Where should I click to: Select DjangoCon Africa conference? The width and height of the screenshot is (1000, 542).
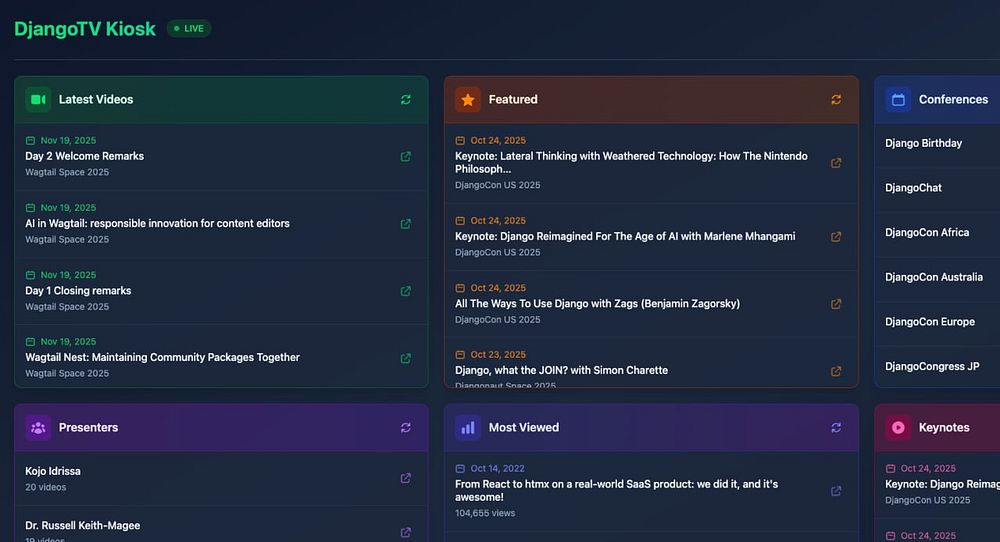(927, 232)
